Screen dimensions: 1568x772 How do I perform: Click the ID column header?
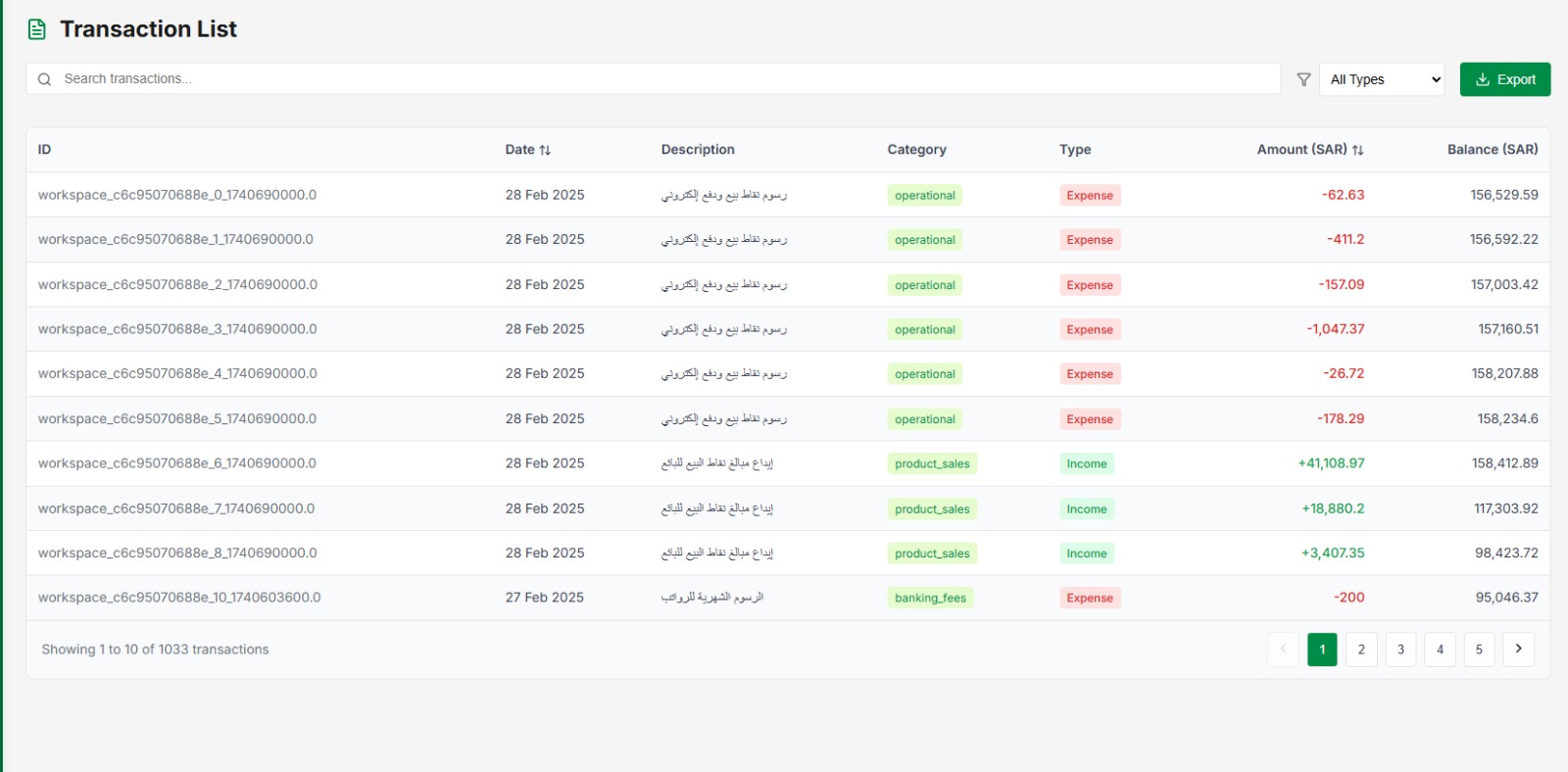click(44, 150)
